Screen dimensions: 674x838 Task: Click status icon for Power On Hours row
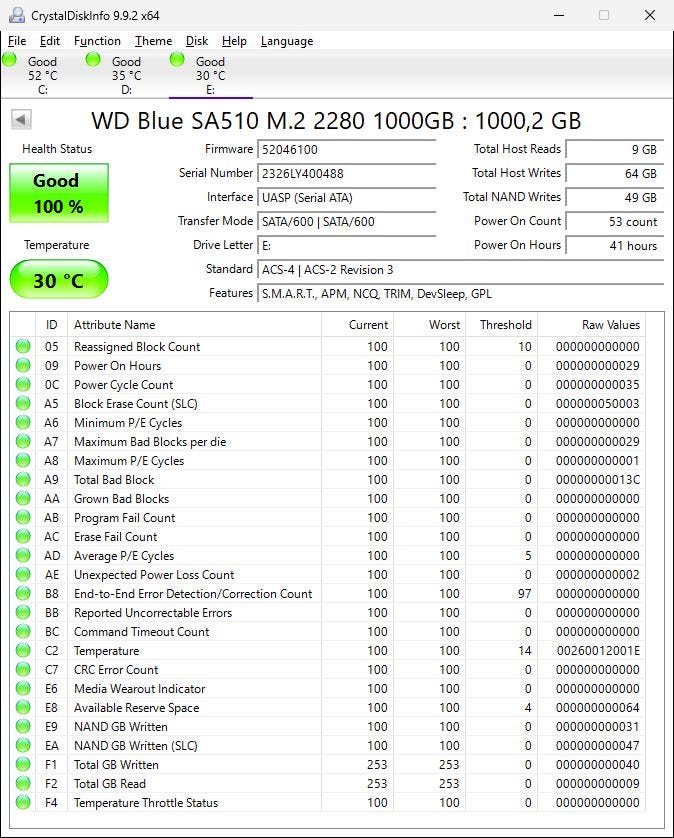click(23, 365)
